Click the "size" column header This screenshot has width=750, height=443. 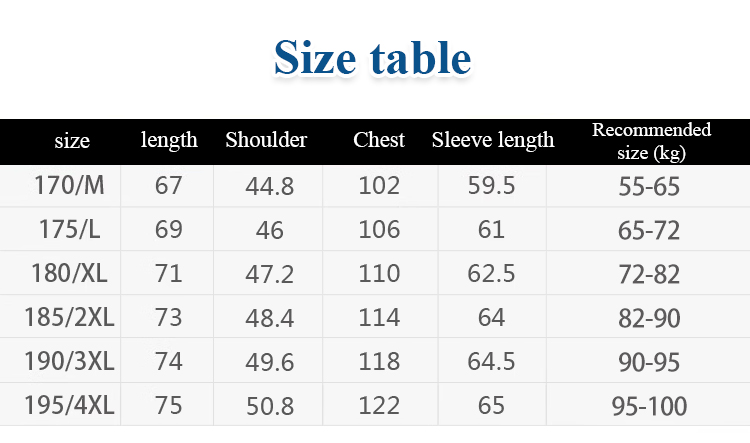72,141
